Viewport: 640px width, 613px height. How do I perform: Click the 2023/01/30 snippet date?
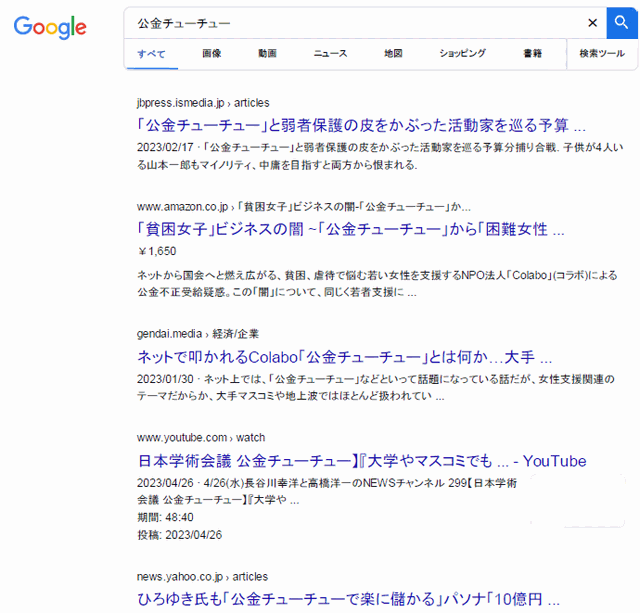click(165, 379)
